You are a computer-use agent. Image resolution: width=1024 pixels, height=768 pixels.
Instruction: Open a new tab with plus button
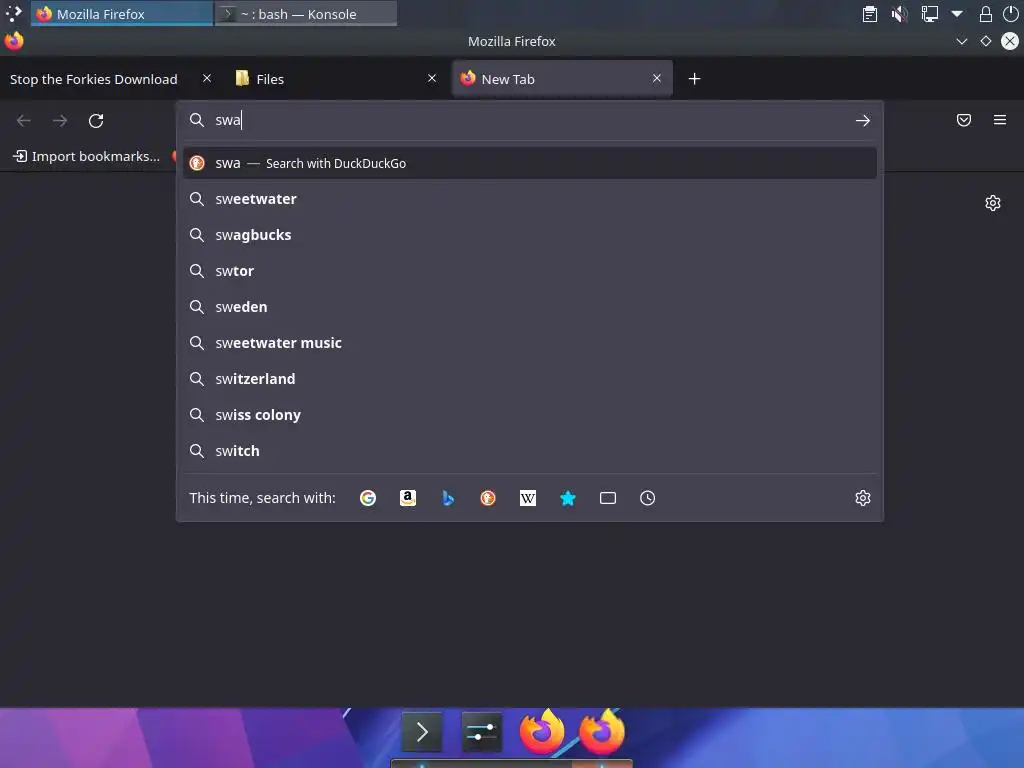[x=694, y=79]
